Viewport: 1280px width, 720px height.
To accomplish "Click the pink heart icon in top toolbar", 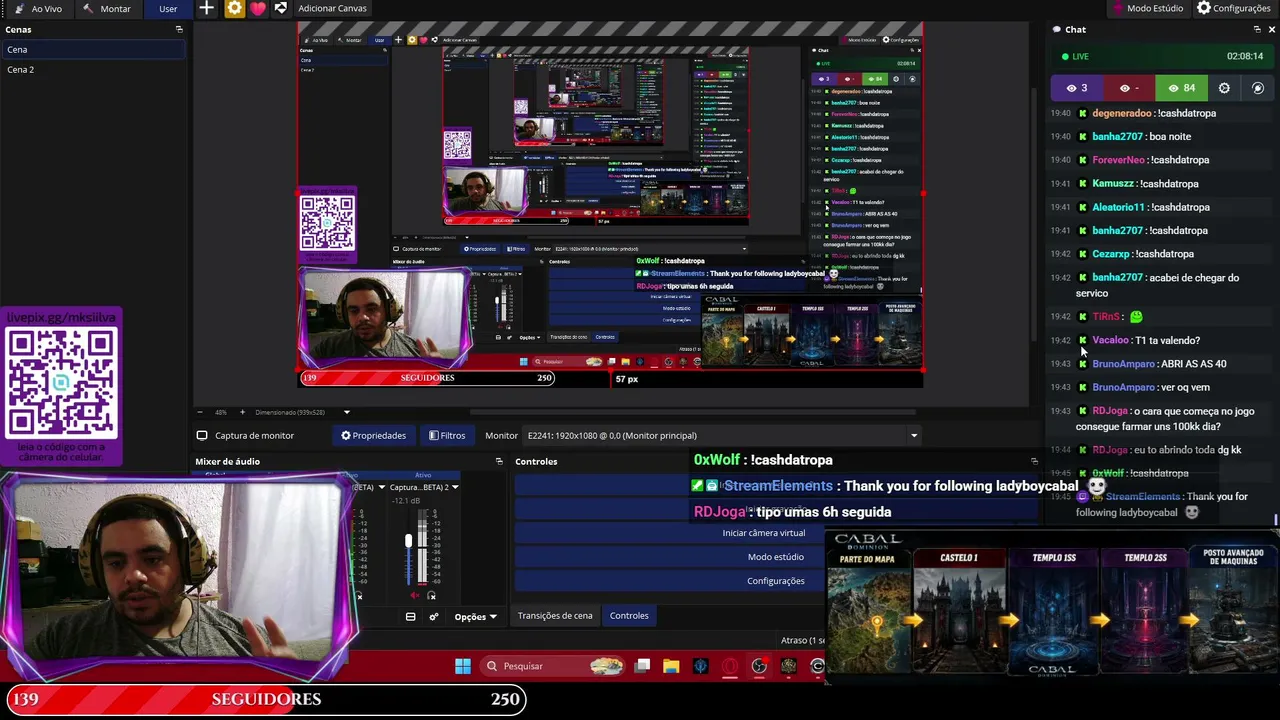I will 258,8.
